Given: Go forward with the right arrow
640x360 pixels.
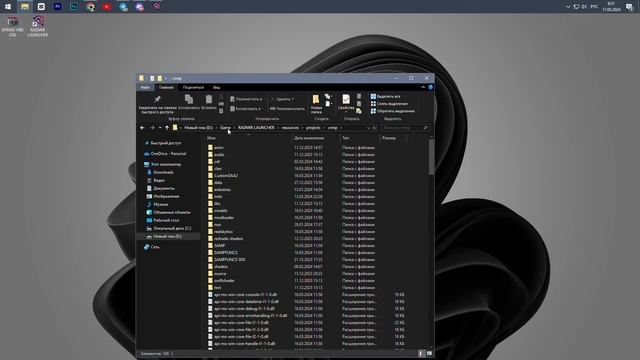Looking at the screenshot, I should [152, 128].
